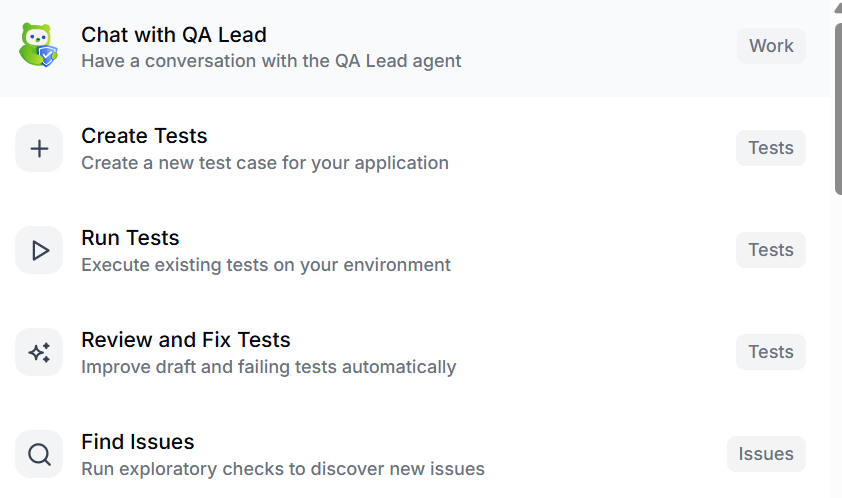The width and height of the screenshot is (842, 498).
Task: Click the magnifier icon for Find Issues
Action: pos(39,454)
